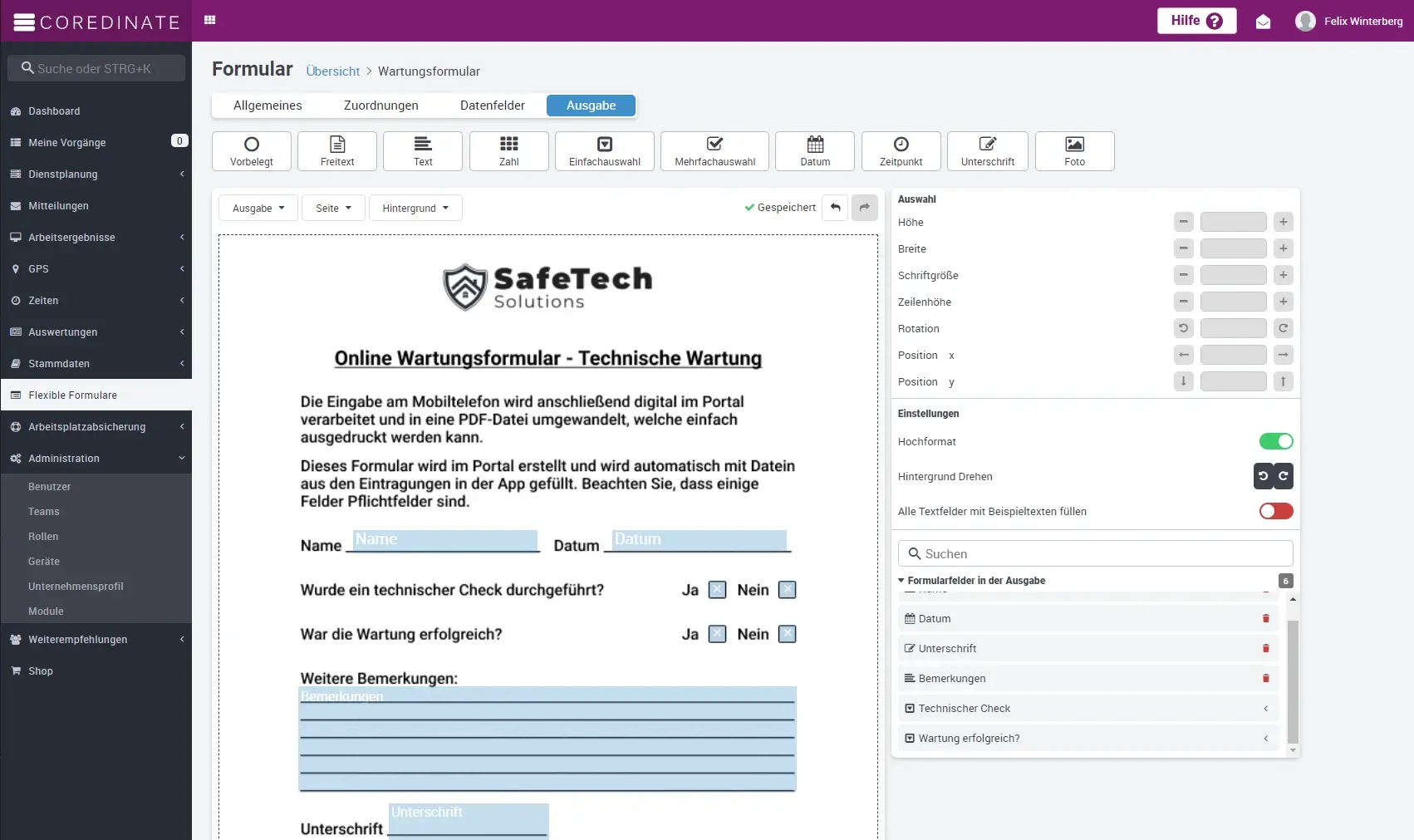Add a Zeitpunkt time field
Viewport: 1414px width, 840px height.
901,151
